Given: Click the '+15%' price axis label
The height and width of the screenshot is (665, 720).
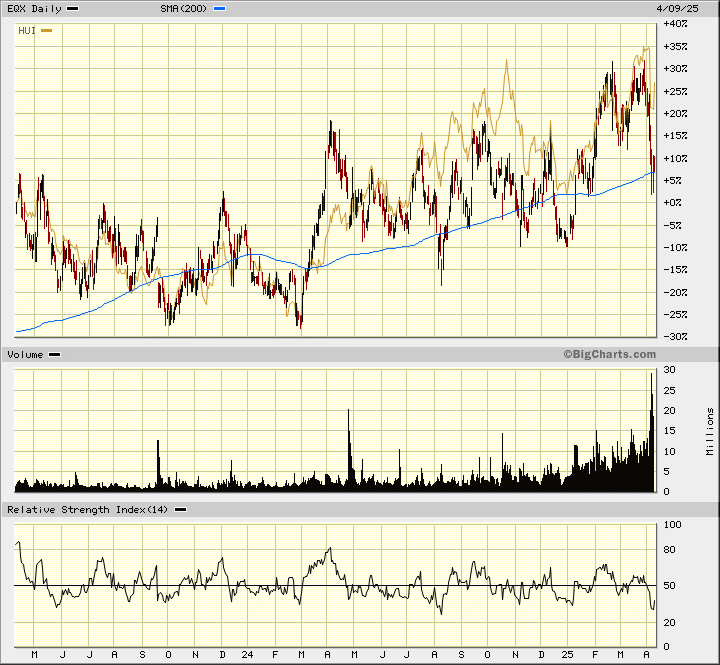Looking at the screenshot, I should click(x=675, y=135).
